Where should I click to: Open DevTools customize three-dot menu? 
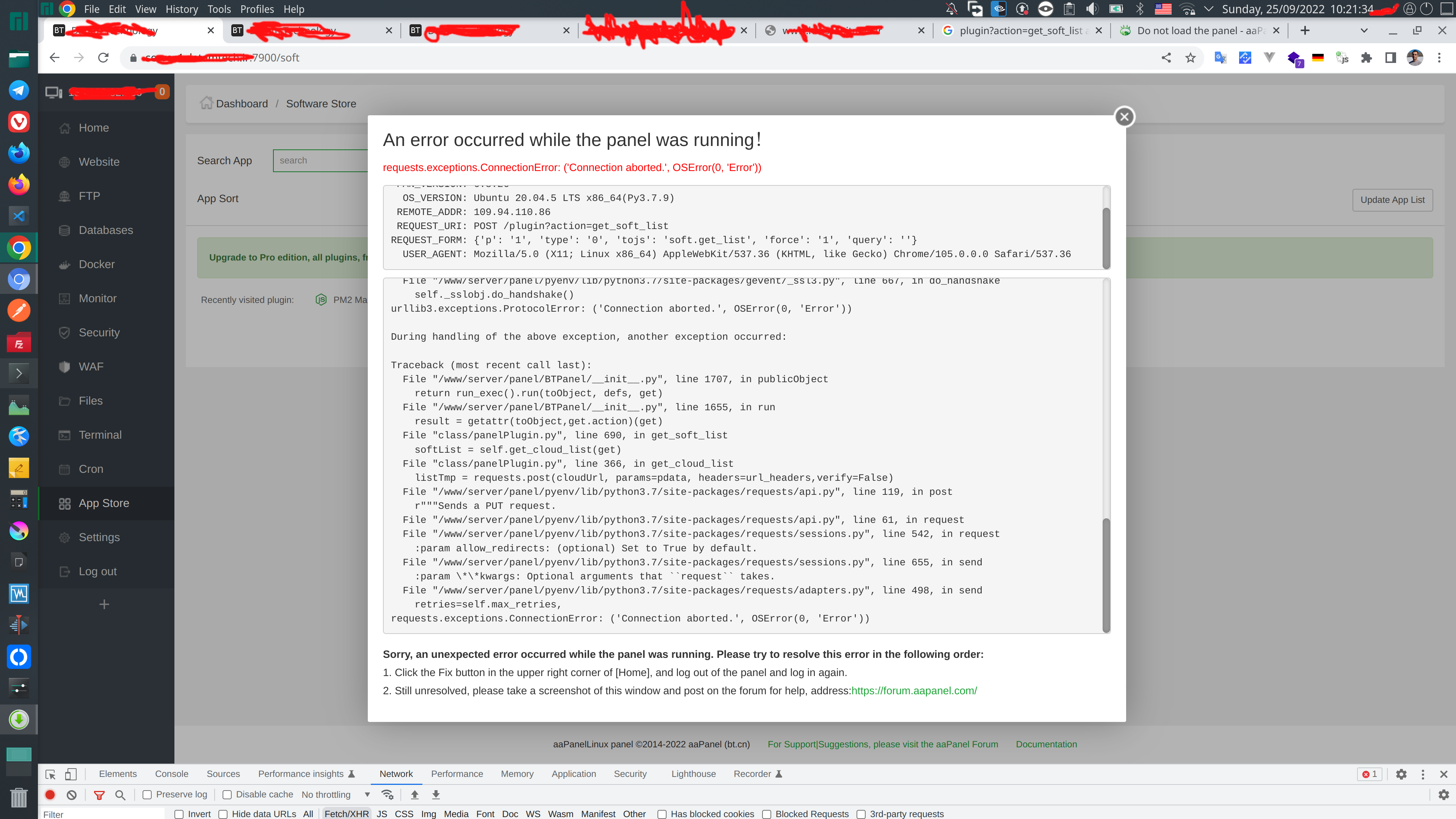(x=1423, y=774)
